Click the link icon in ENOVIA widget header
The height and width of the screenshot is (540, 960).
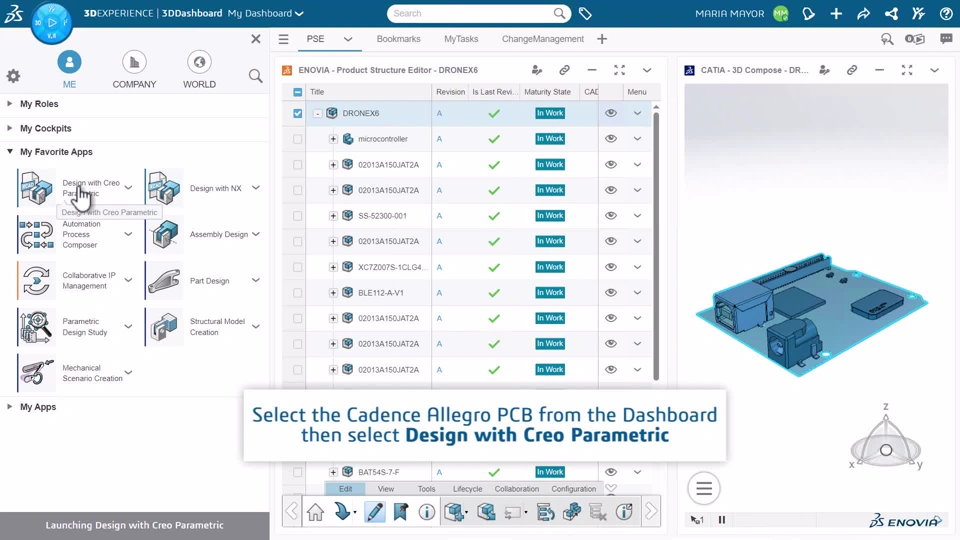point(564,70)
